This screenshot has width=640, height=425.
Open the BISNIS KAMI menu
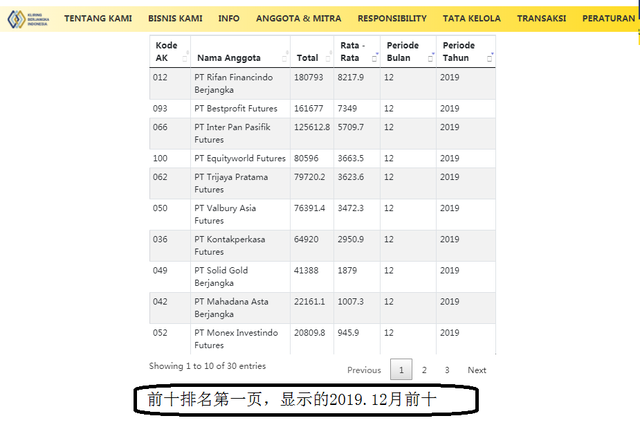click(175, 18)
